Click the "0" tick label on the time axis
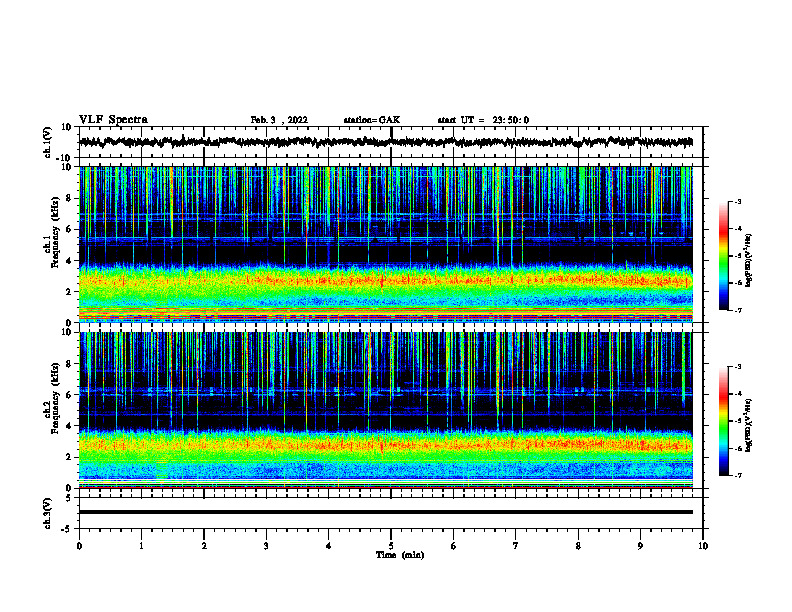This screenshot has width=792, height=612. pos(79,546)
